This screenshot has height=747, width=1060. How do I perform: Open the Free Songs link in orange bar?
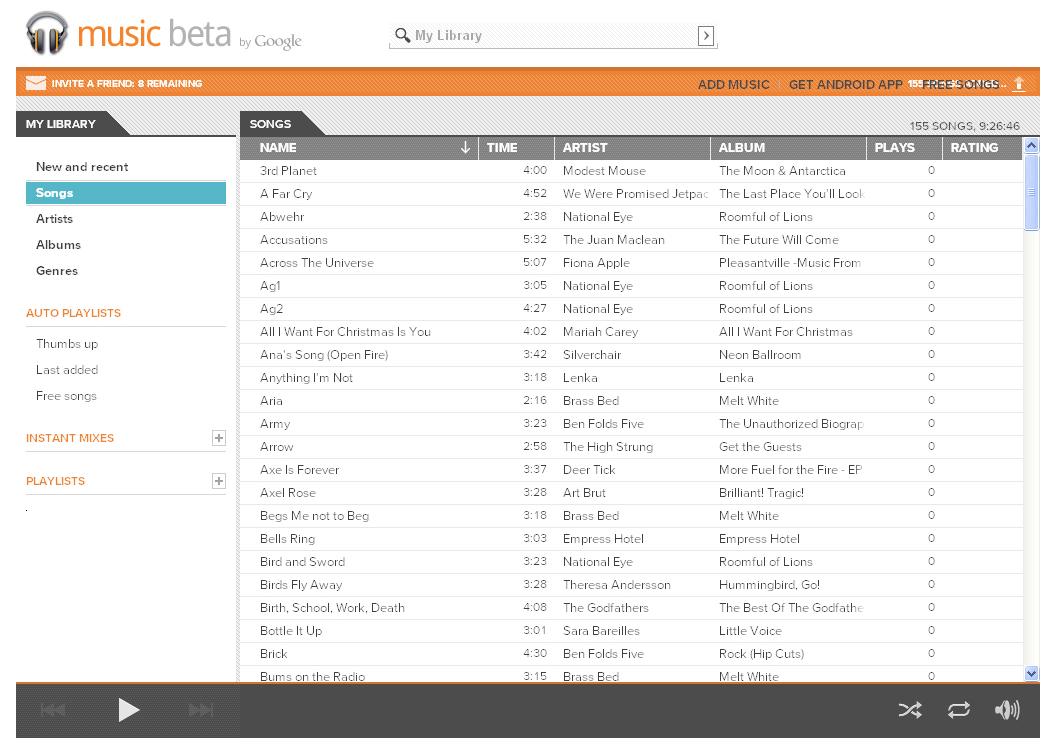961,85
